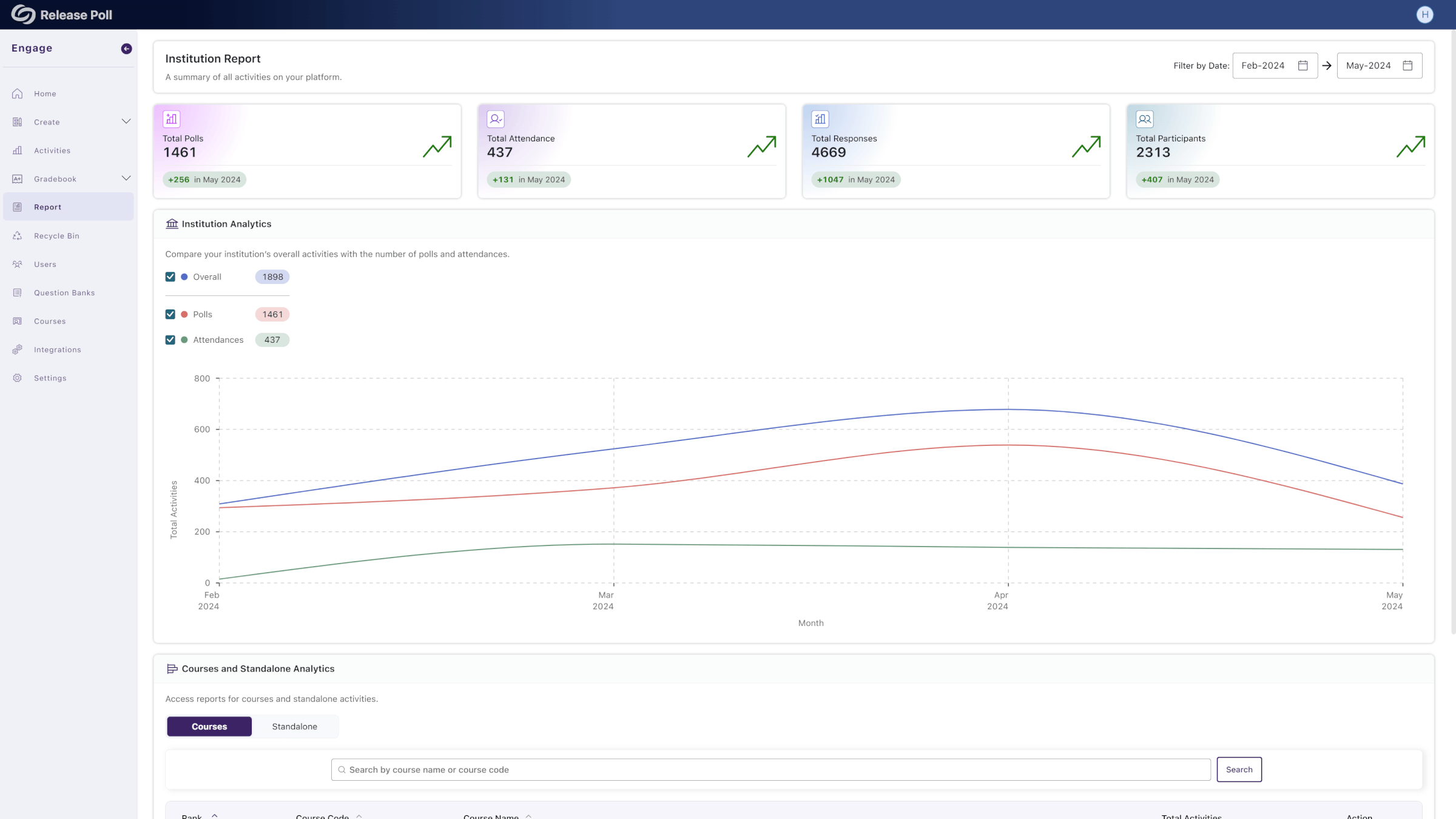Open Question Banks in sidebar
This screenshot has height=819, width=1456.
[69, 293]
